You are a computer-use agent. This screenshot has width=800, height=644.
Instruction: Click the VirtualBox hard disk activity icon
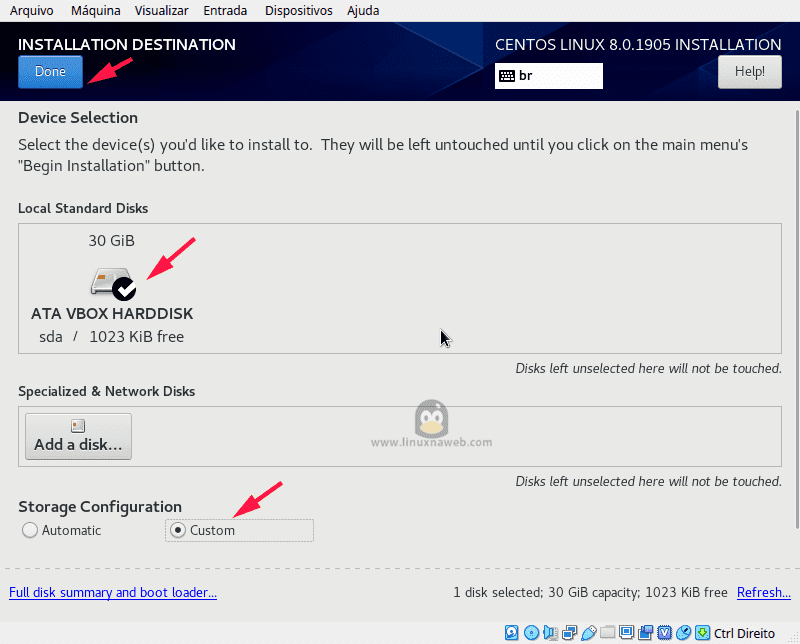point(512,633)
